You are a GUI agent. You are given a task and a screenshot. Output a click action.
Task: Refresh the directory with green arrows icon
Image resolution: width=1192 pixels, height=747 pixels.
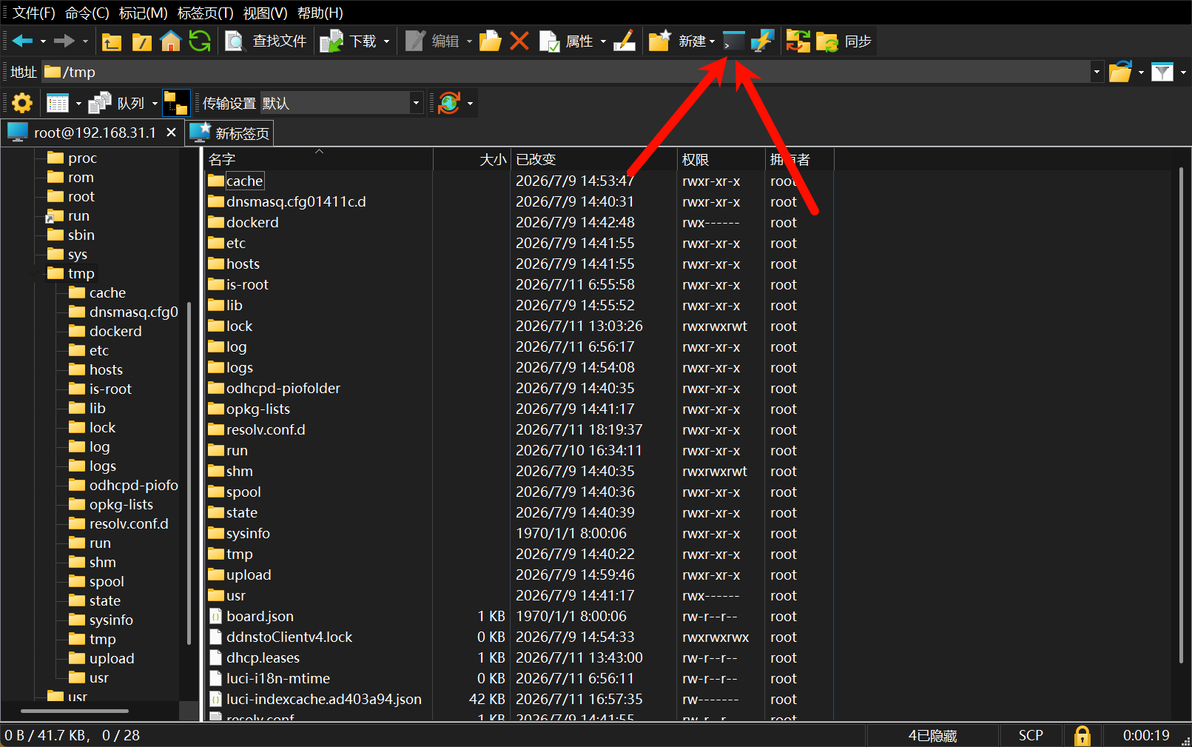click(200, 41)
